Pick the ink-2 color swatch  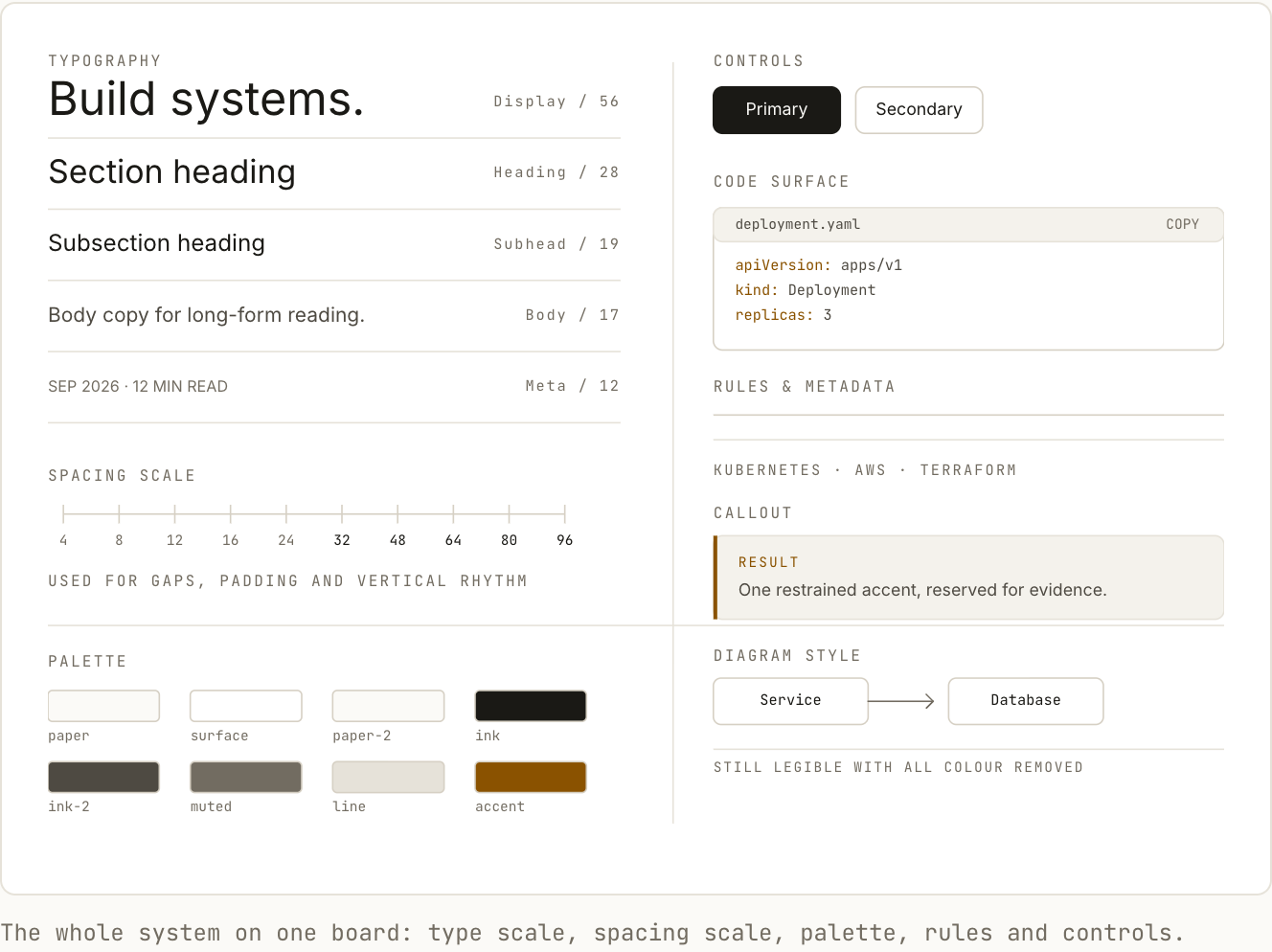(103, 777)
